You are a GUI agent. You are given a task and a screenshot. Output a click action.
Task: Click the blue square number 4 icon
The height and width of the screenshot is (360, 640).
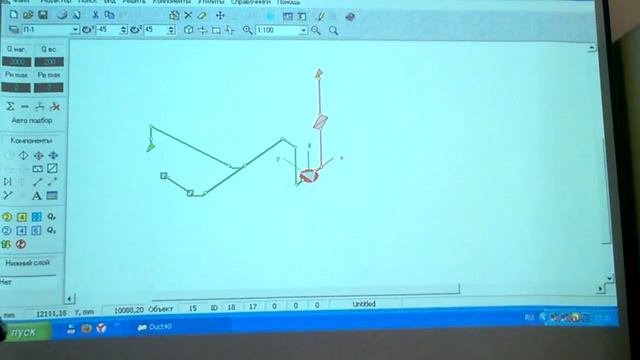pos(21,231)
